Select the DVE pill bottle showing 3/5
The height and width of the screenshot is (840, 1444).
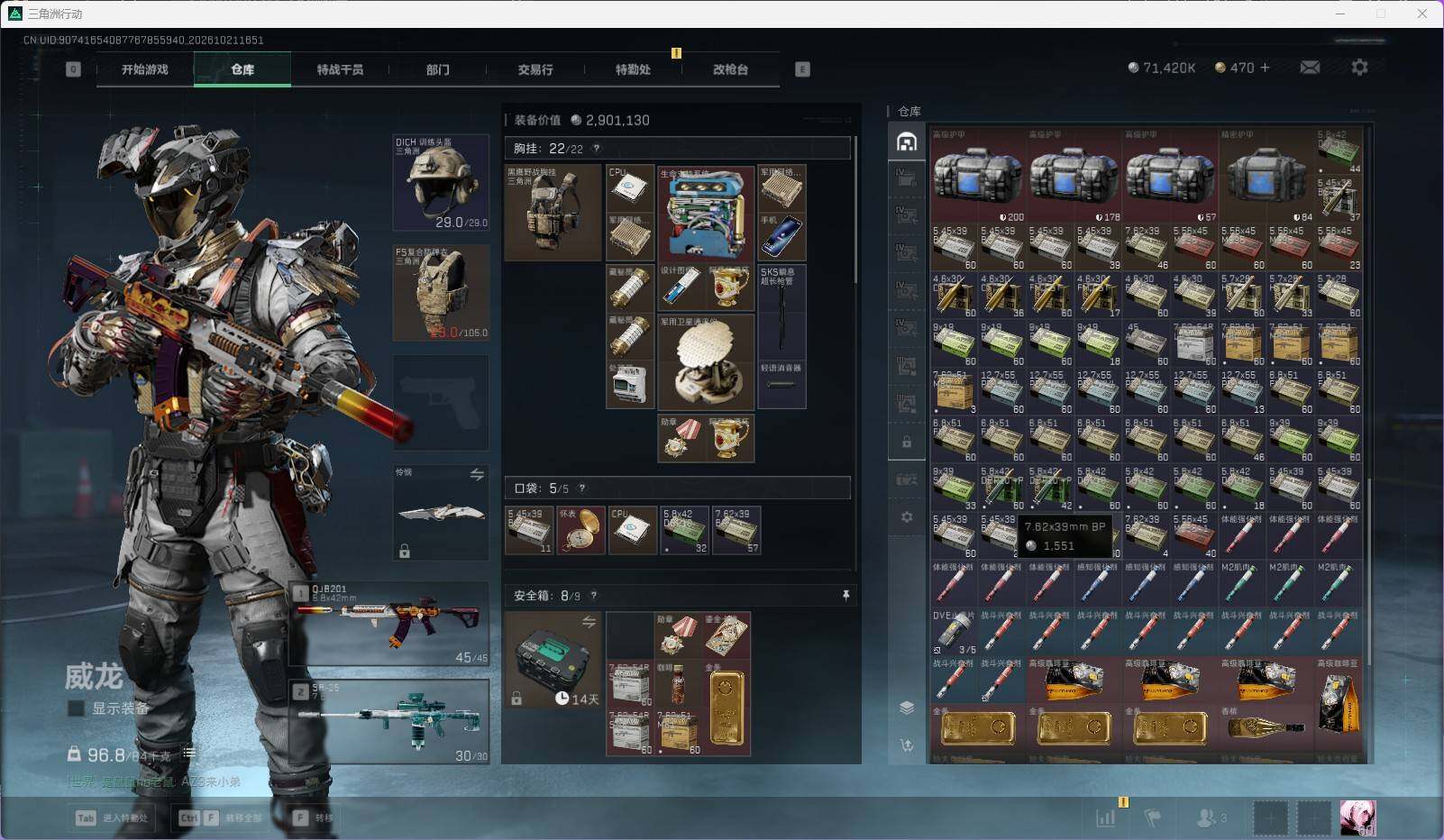[954, 633]
